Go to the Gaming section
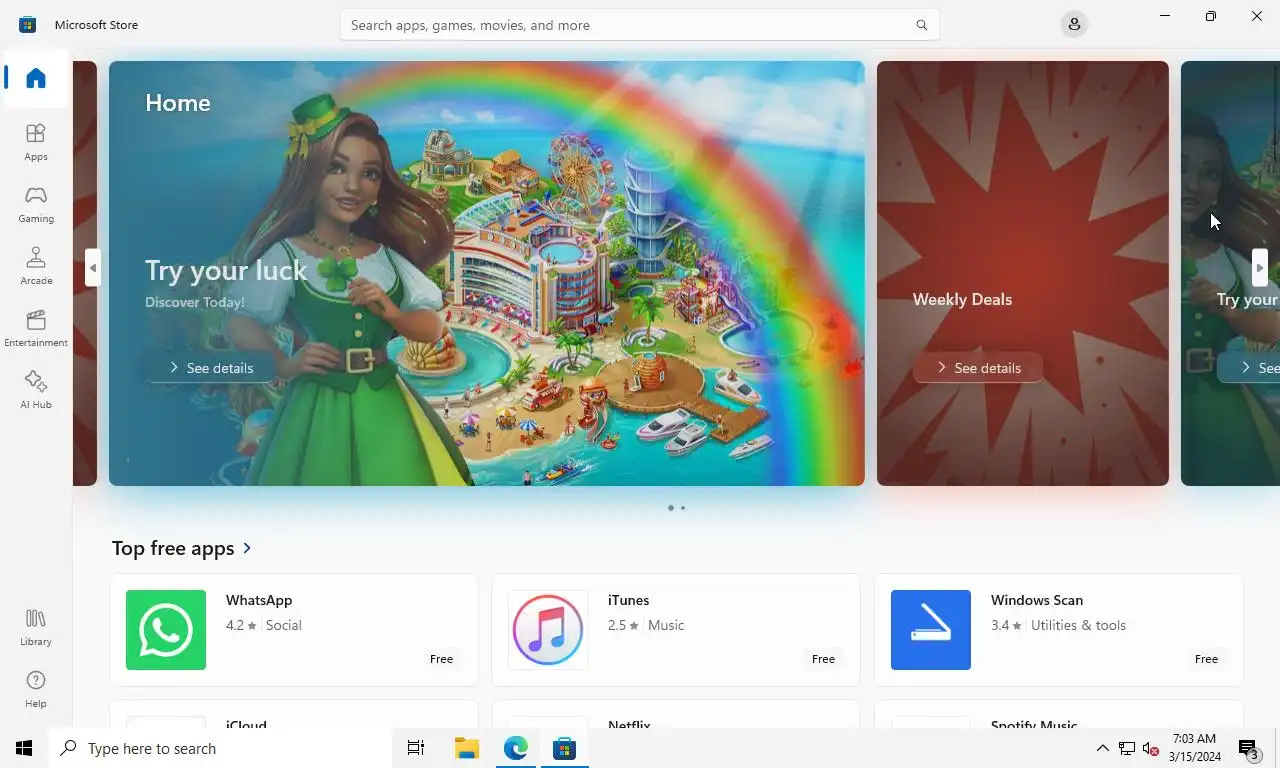Image resolution: width=1280 pixels, height=768 pixels. tap(36, 204)
